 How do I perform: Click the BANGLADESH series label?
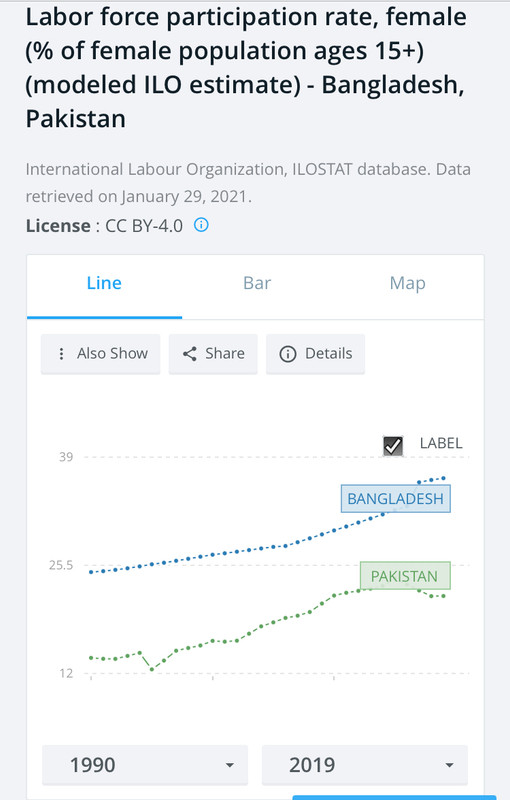[396, 498]
